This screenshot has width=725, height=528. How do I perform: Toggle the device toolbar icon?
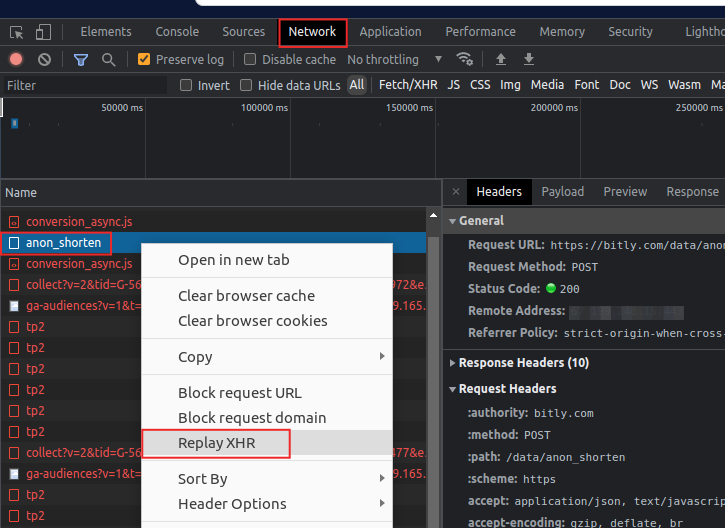(x=44, y=32)
